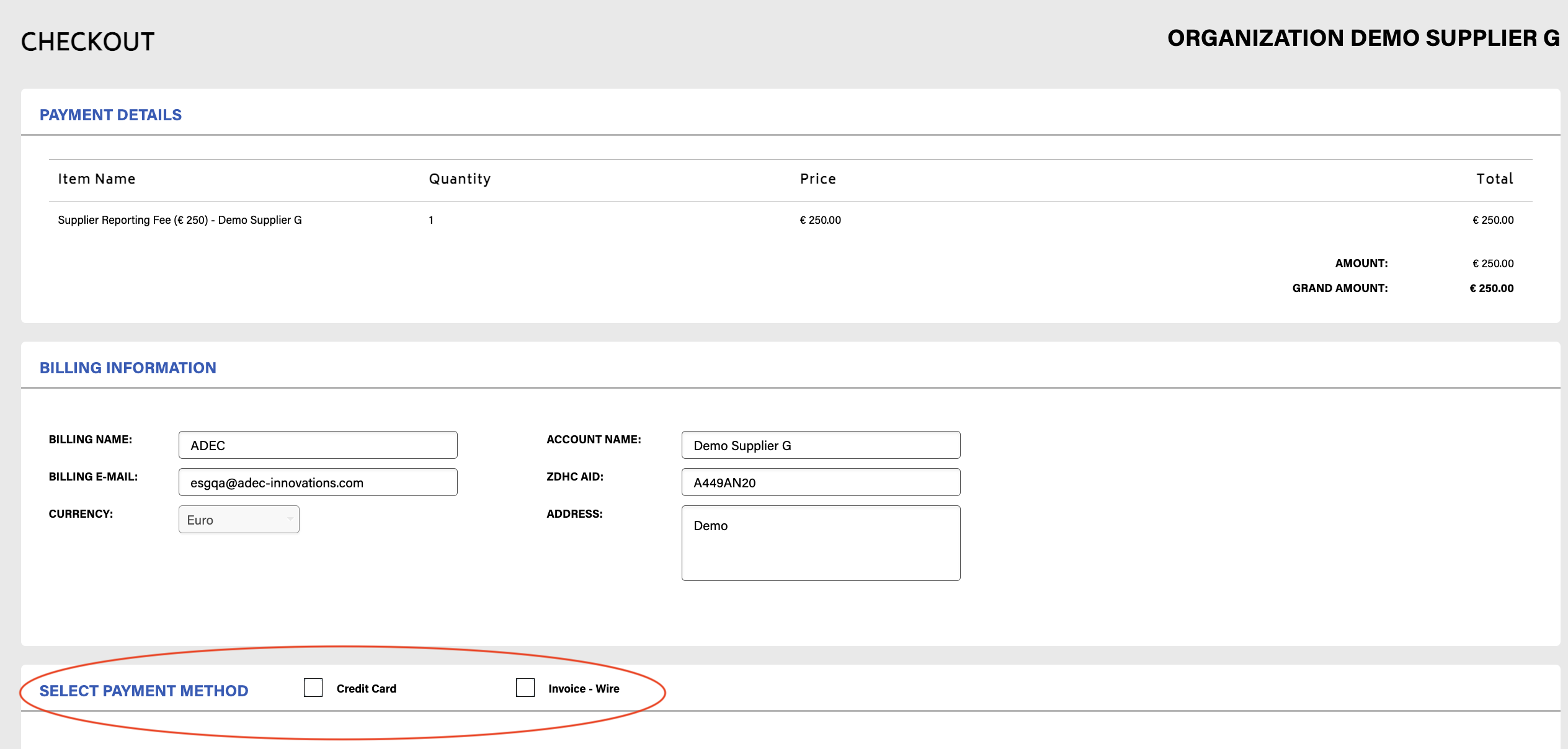Click the Billing Name field with ADEC
The height and width of the screenshot is (749, 1568).
[x=318, y=445]
